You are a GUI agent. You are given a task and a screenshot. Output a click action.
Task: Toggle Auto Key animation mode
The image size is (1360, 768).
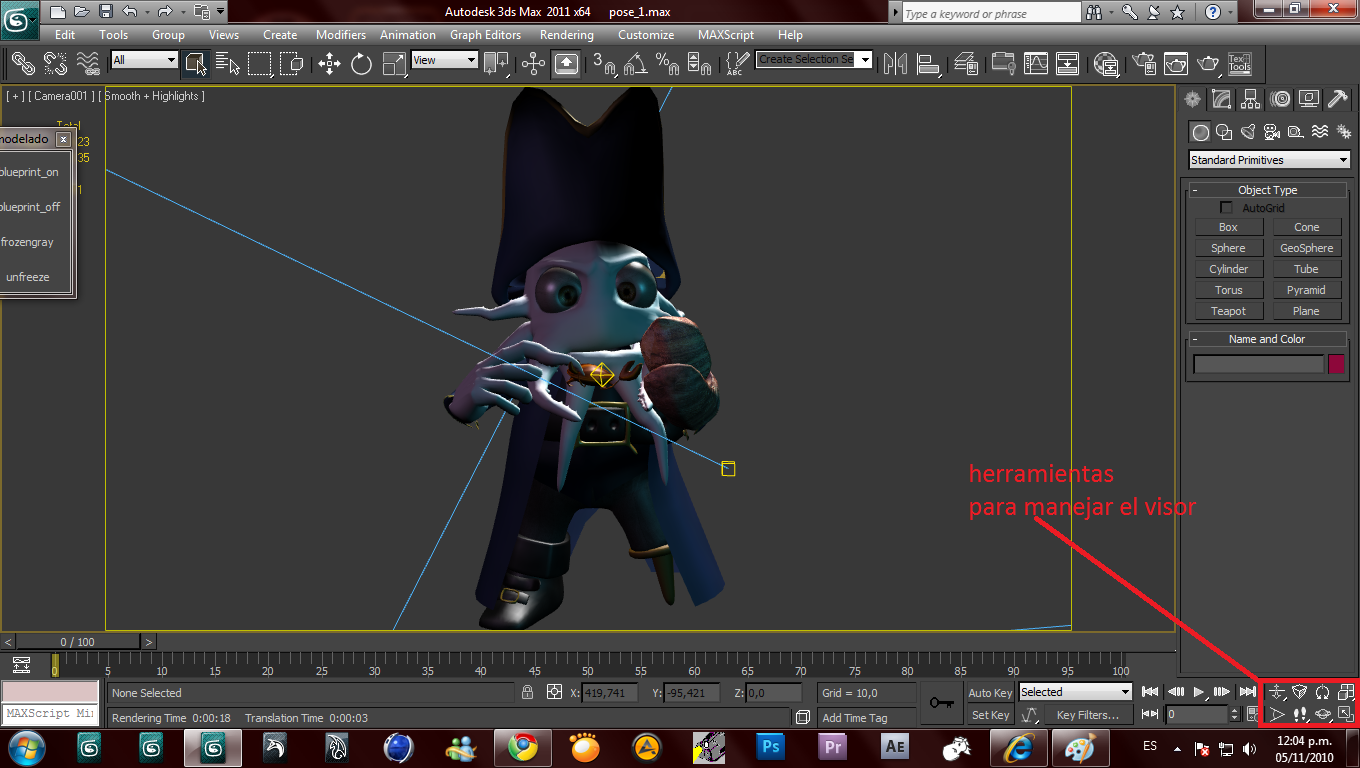click(990, 692)
